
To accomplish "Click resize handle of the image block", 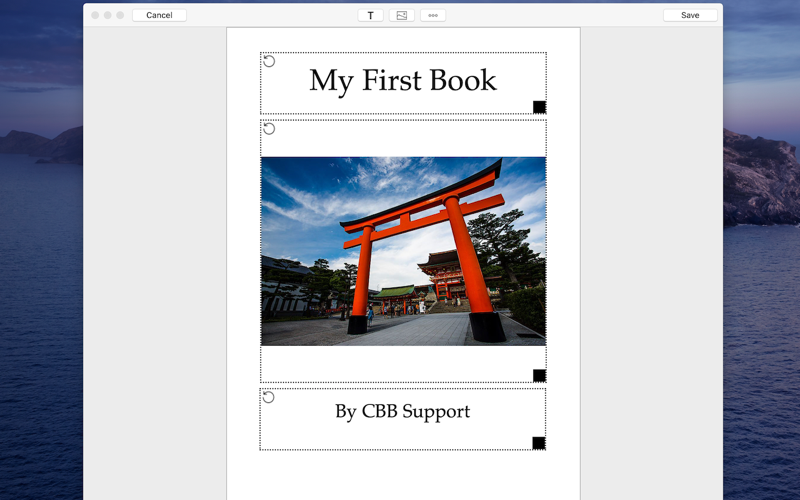I will click(539, 376).
